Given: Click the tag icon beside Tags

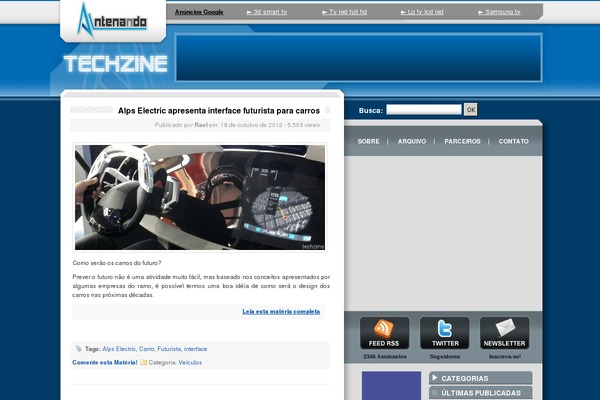Looking at the screenshot, I should point(78,349).
